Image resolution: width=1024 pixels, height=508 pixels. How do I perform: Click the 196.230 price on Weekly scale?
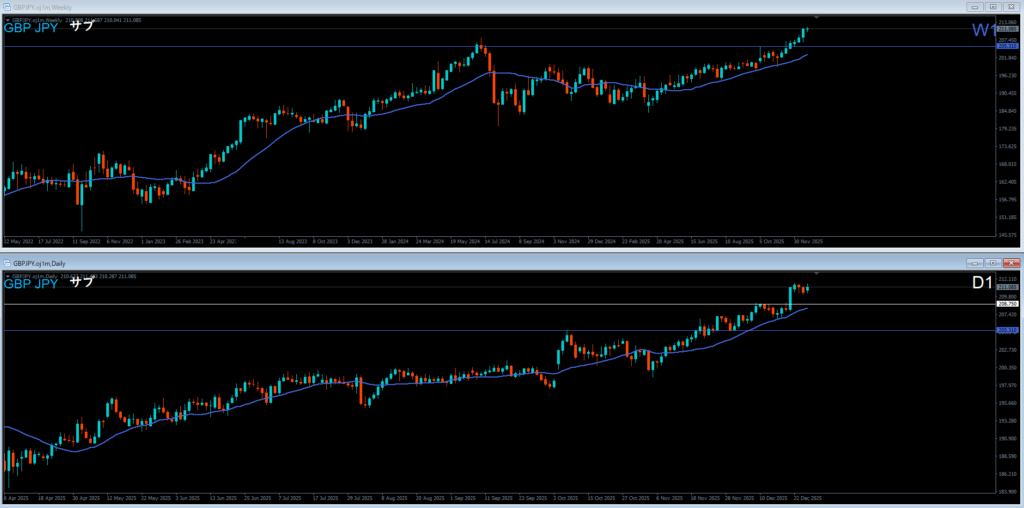[x=1008, y=75]
